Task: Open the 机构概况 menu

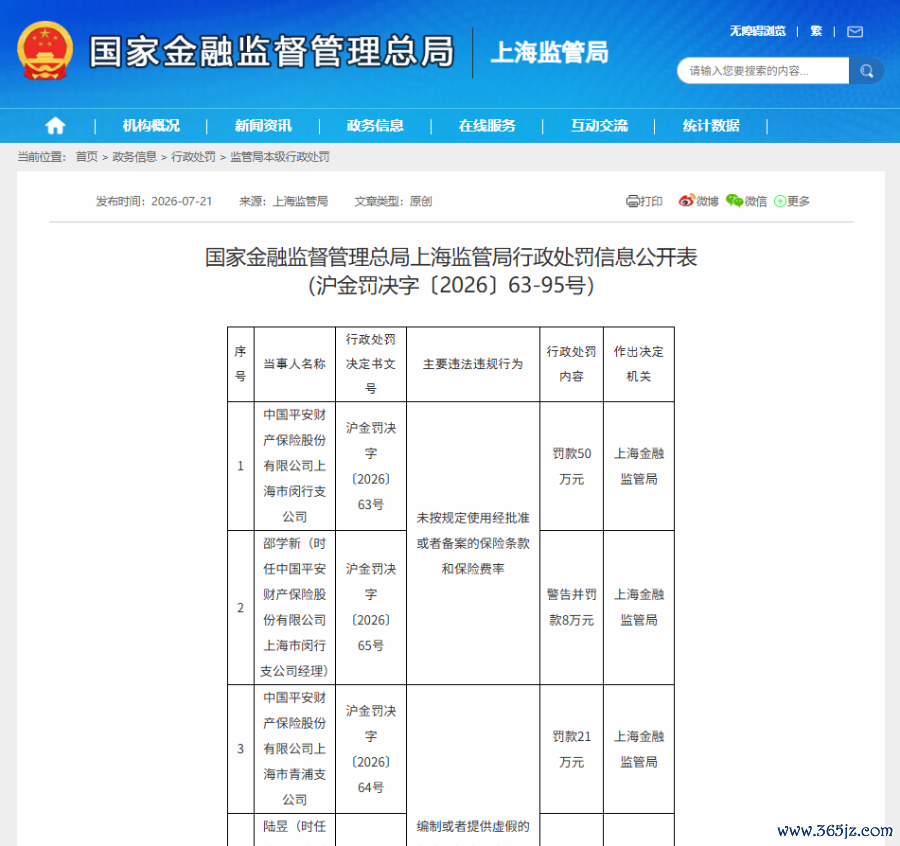Action: (x=151, y=125)
